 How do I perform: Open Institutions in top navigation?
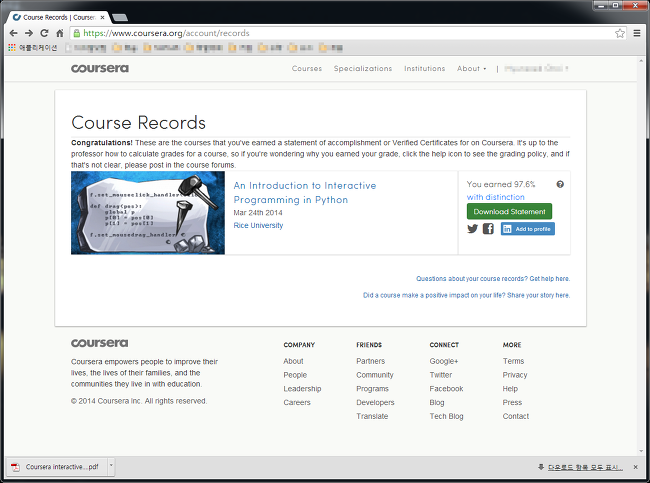424,68
